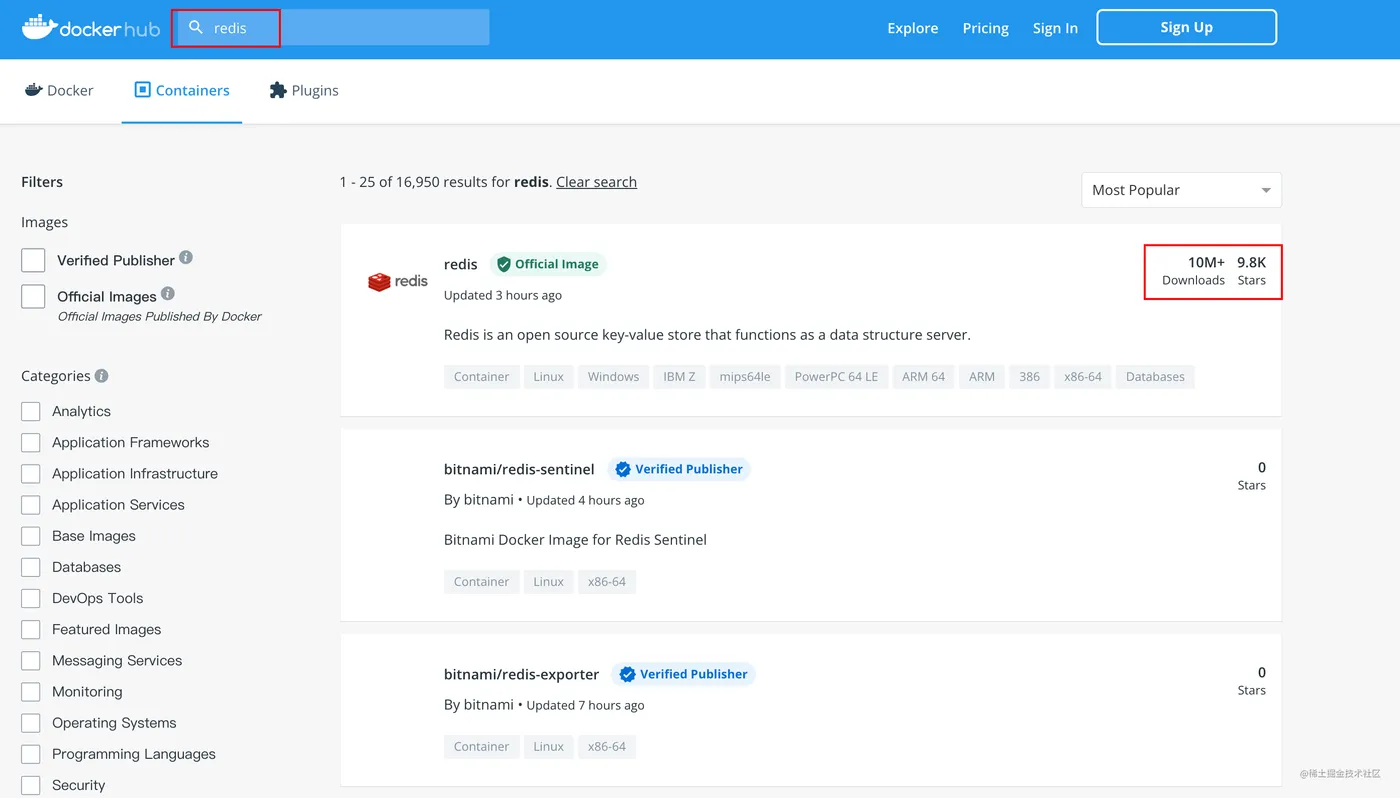
Task: Check the Application Services category
Action: 31,505
